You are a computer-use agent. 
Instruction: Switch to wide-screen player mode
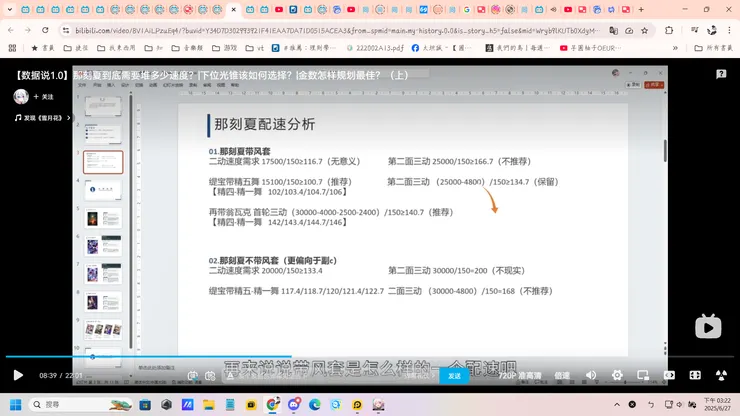669,375
